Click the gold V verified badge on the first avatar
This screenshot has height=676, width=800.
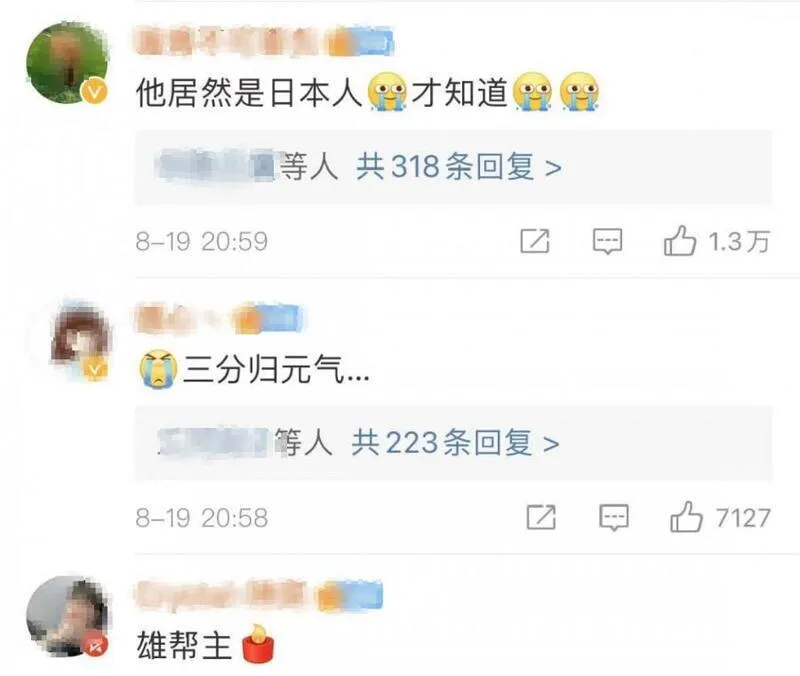[x=95, y=92]
